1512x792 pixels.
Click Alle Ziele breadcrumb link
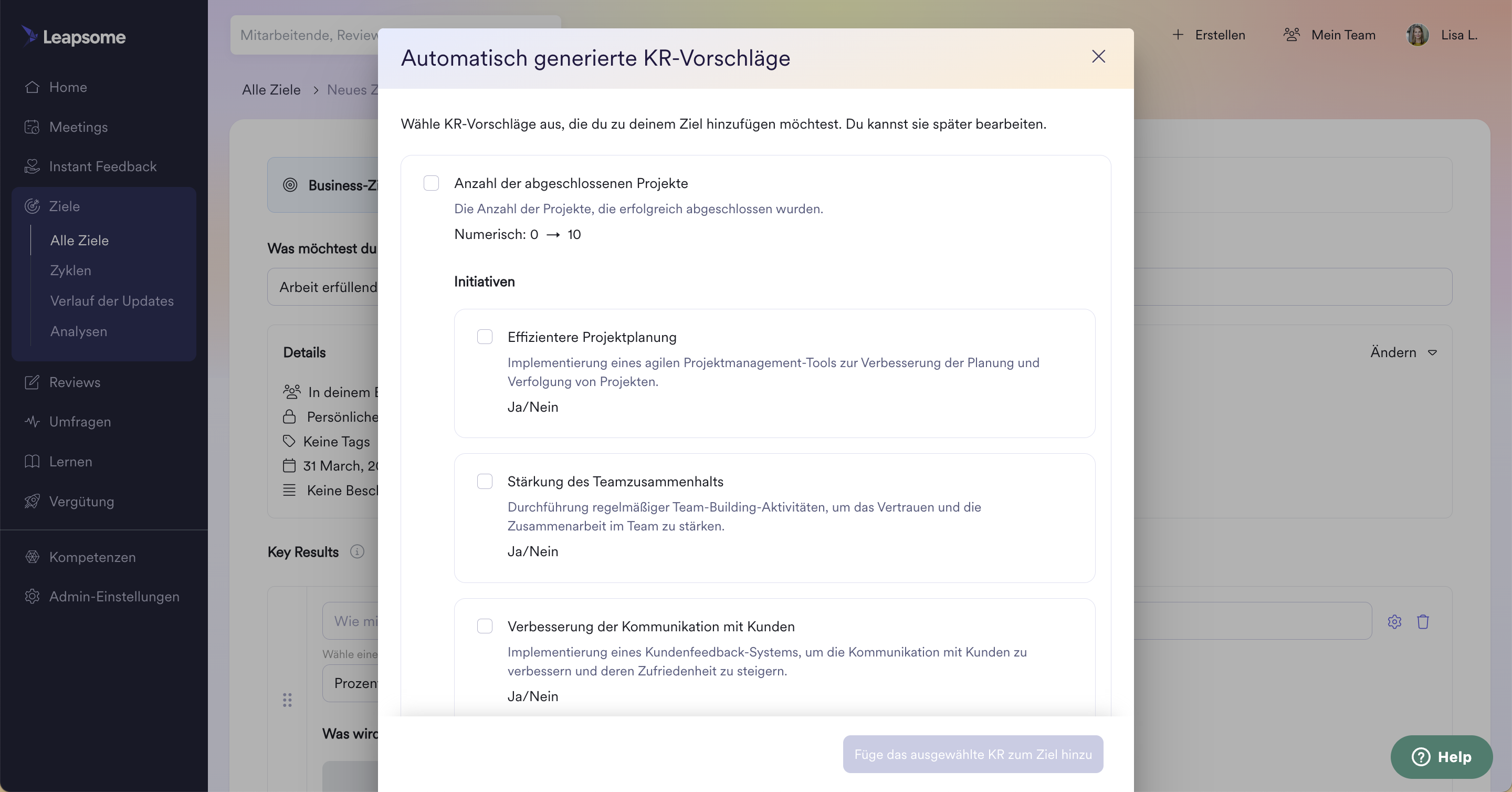pyautogui.click(x=271, y=90)
